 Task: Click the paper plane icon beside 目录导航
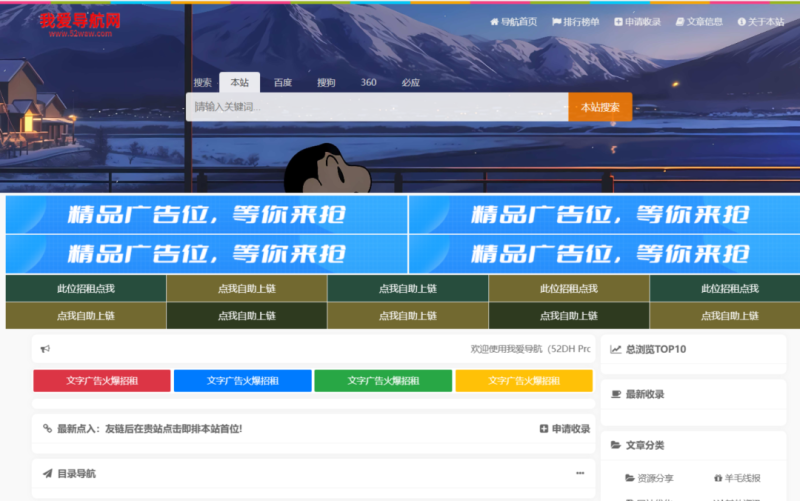[47, 473]
